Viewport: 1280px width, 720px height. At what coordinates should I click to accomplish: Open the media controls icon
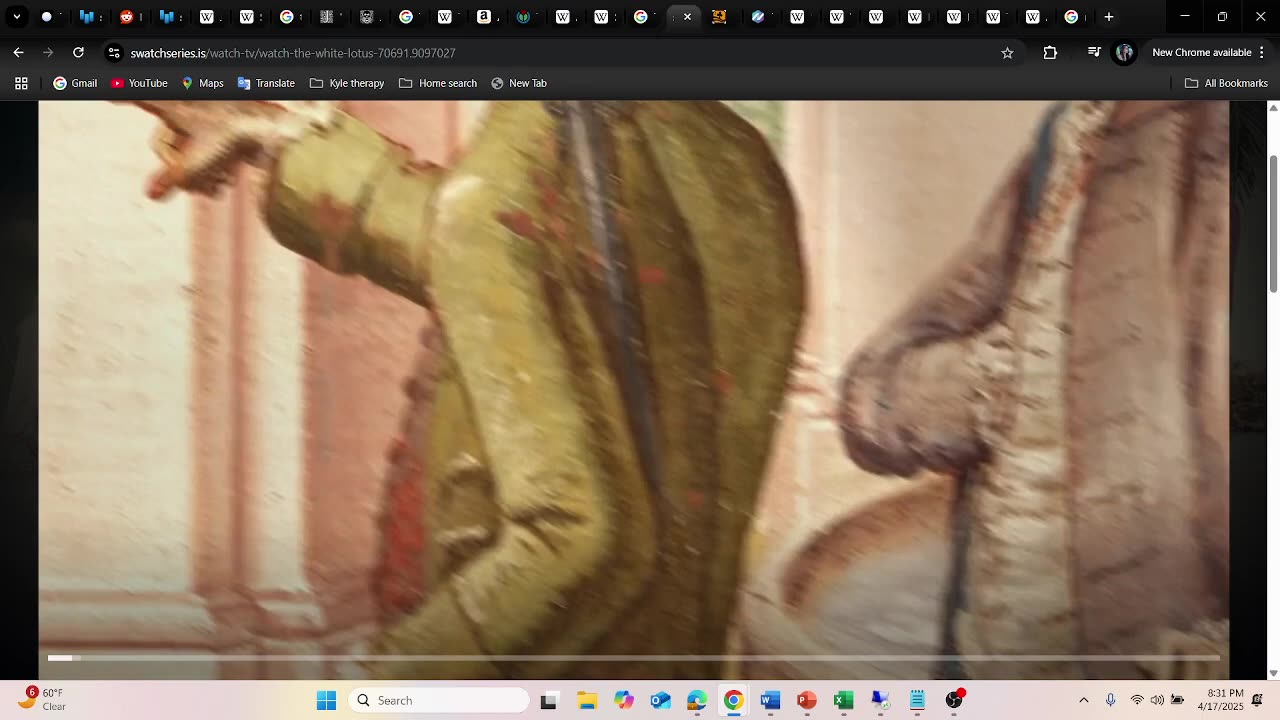click(1094, 53)
